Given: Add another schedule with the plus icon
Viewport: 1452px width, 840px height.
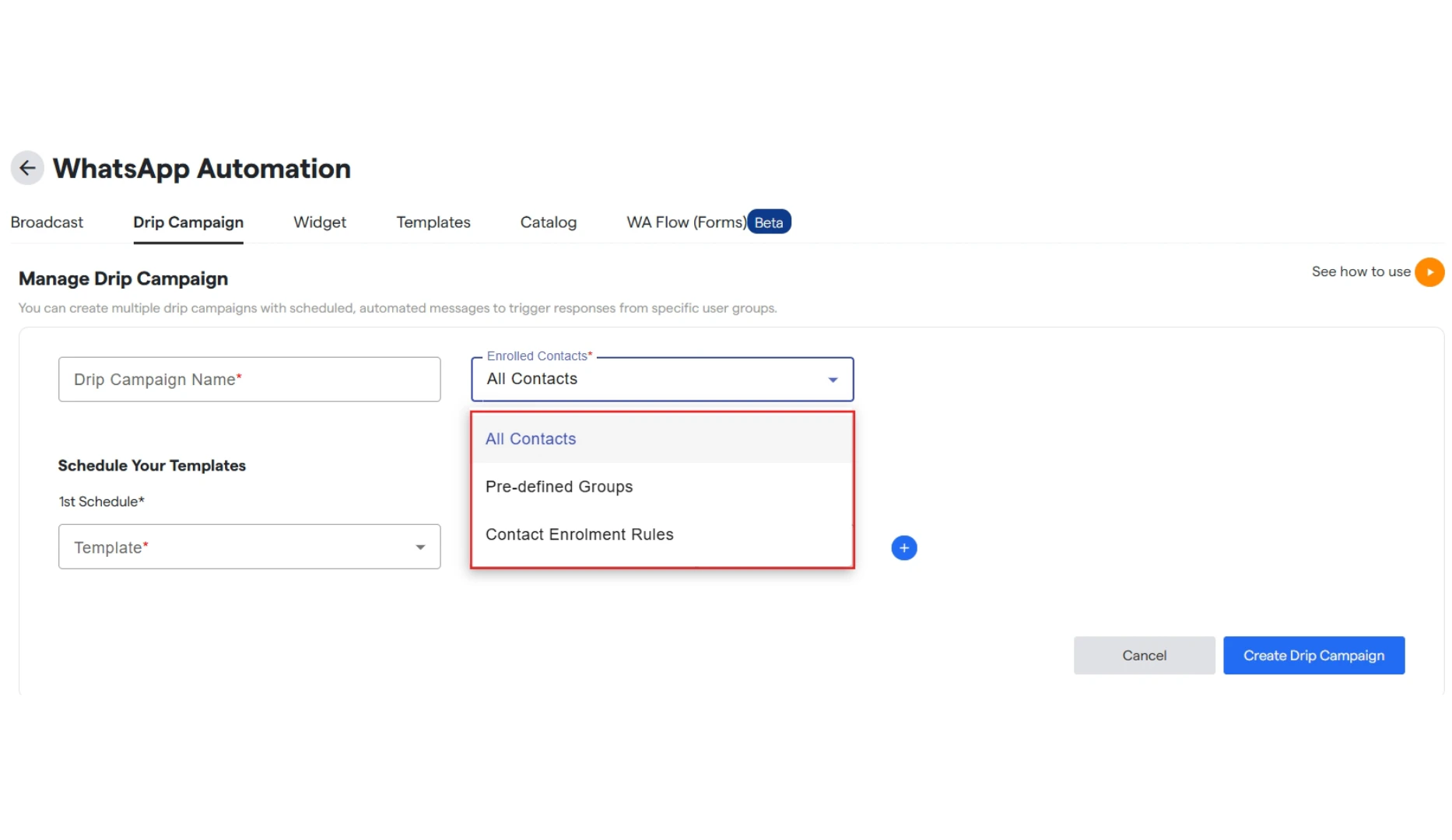Looking at the screenshot, I should click(903, 548).
